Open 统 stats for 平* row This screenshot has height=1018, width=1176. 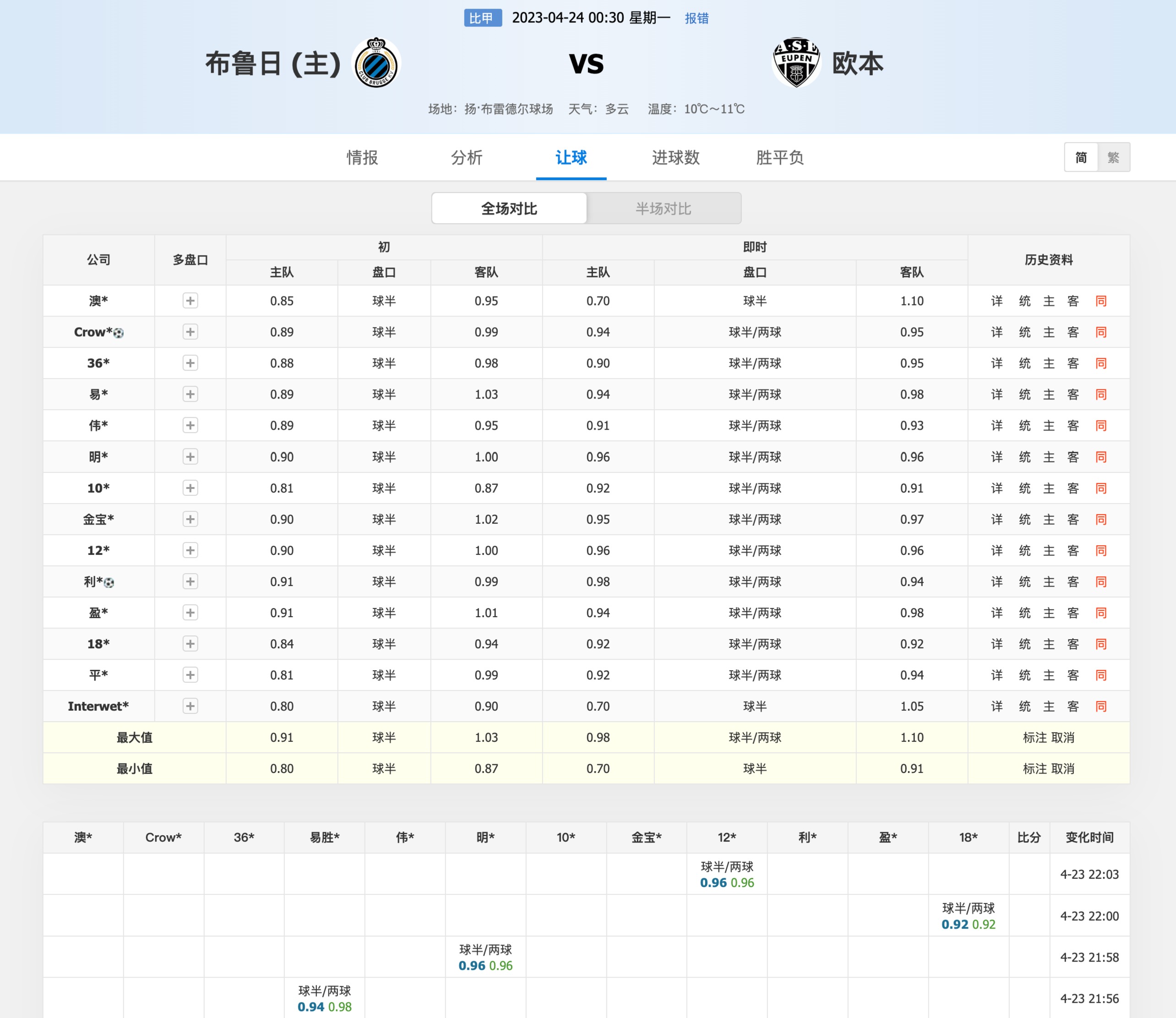click(x=1024, y=675)
